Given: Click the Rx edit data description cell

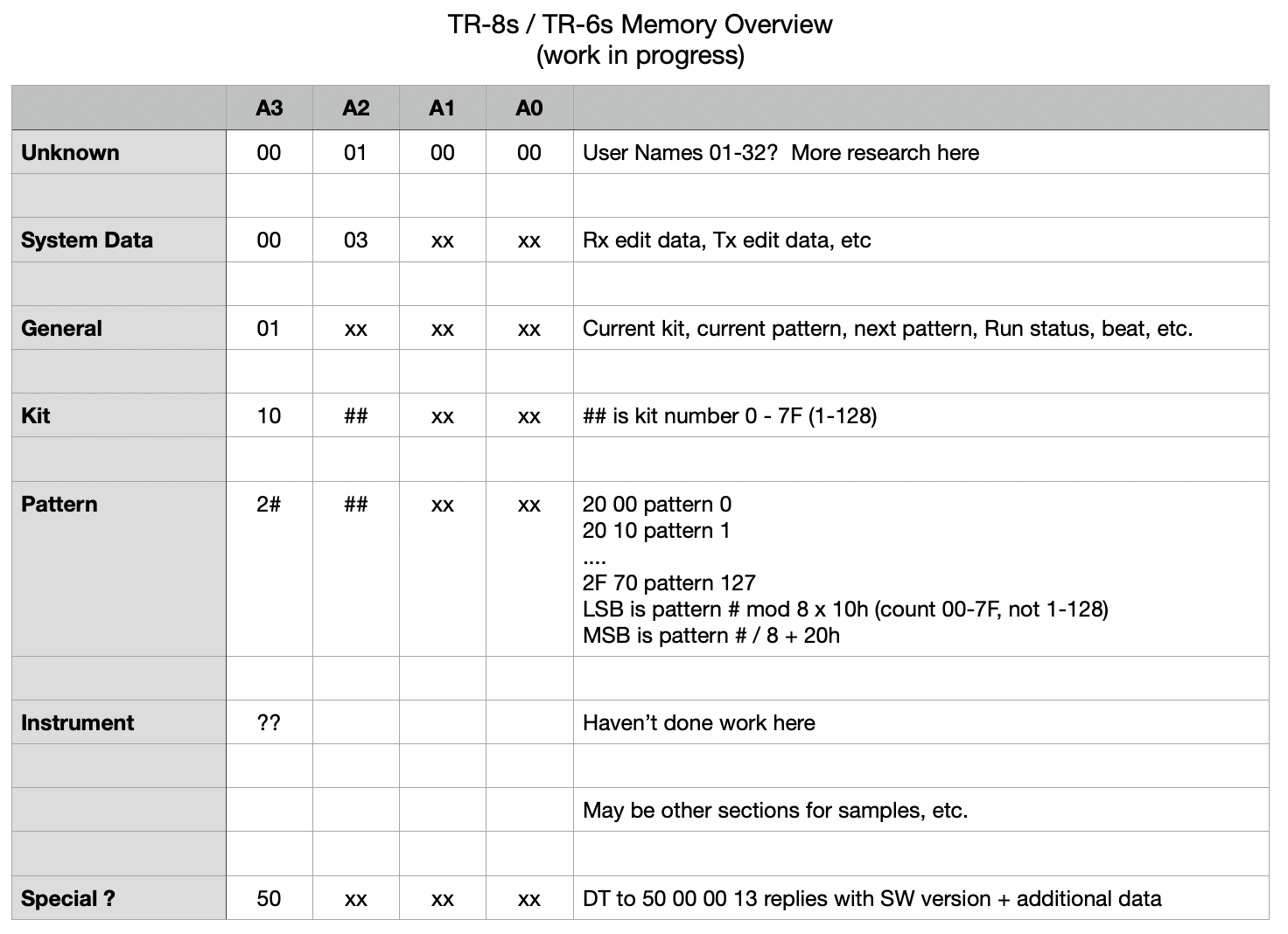Looking at the screenshot, I should click(x=921, y=240).
